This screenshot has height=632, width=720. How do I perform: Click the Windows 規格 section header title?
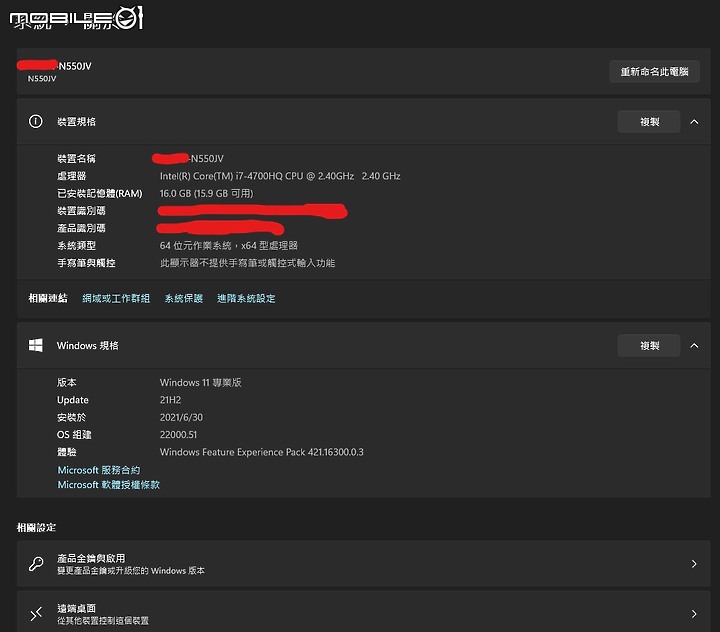(x=88, y=345)
